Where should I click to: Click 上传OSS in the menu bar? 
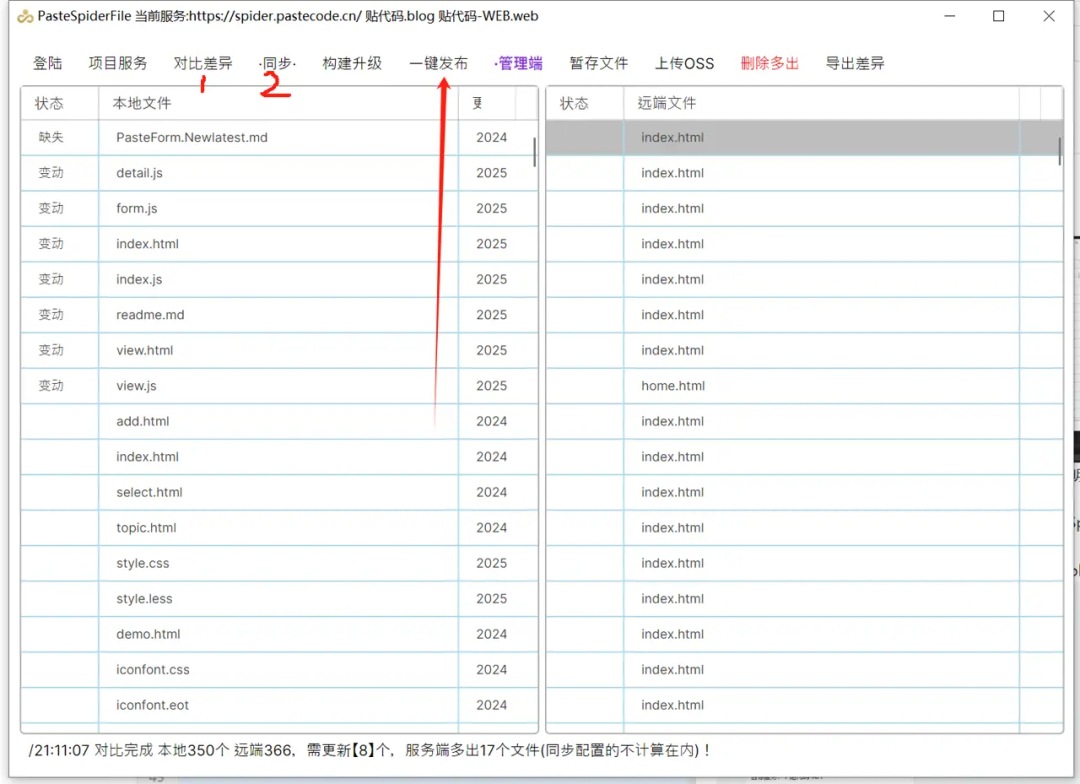(684, 63)
